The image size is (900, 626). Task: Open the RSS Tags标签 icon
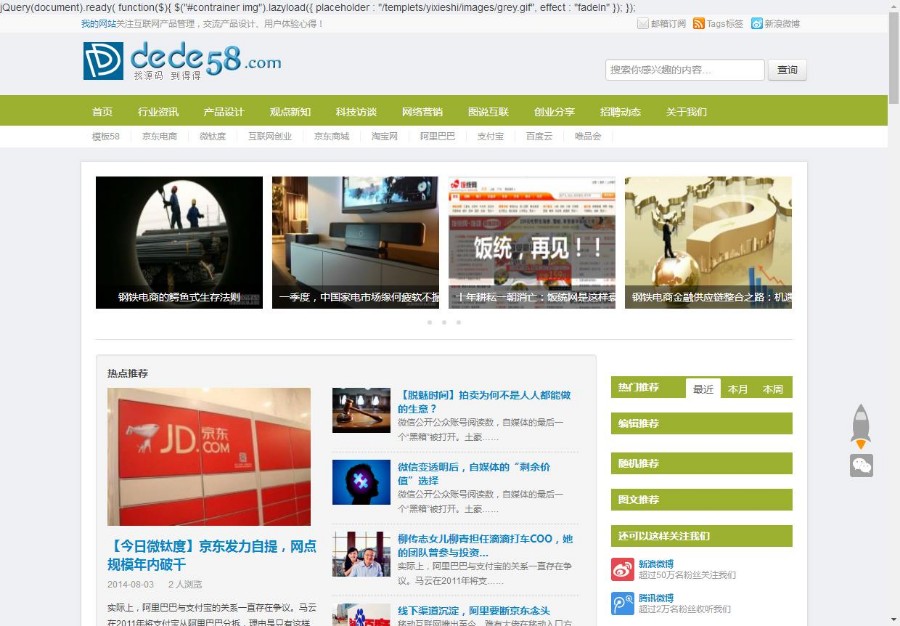699,24
